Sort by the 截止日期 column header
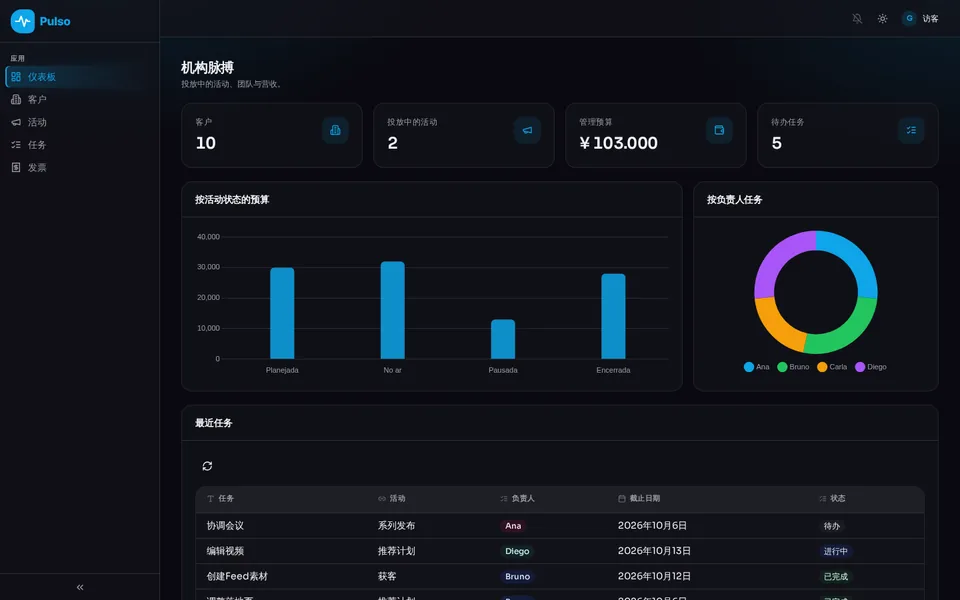 click(x=639, y=498)
